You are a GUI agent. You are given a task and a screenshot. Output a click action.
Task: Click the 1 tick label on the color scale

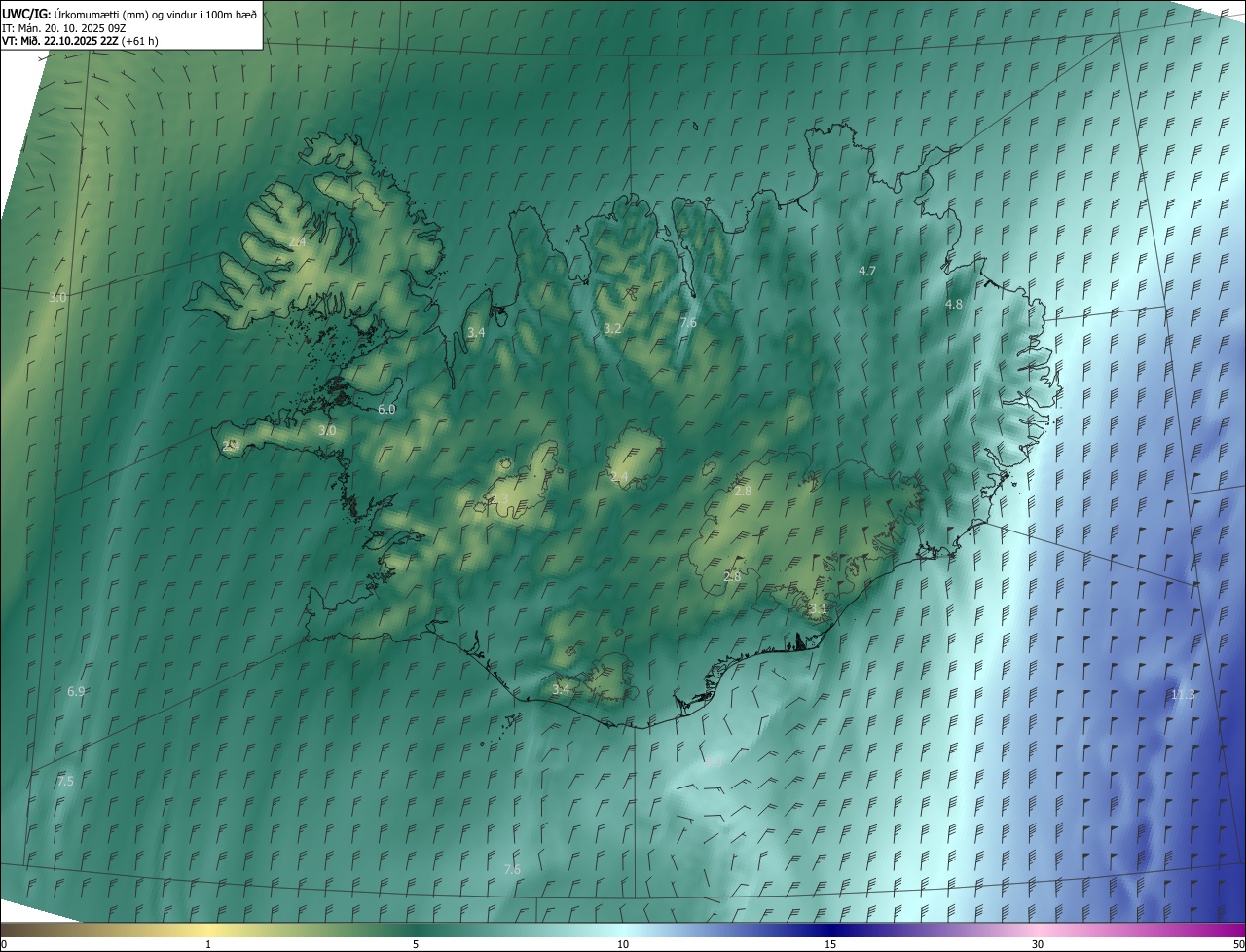pyautogui.click(x=208, y=944)
